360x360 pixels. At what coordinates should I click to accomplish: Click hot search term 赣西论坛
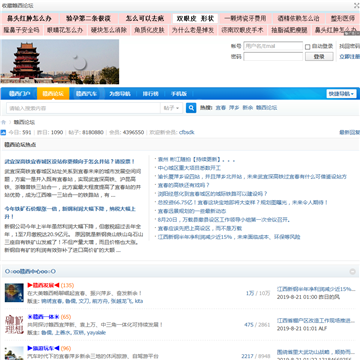tap(266, 108)
